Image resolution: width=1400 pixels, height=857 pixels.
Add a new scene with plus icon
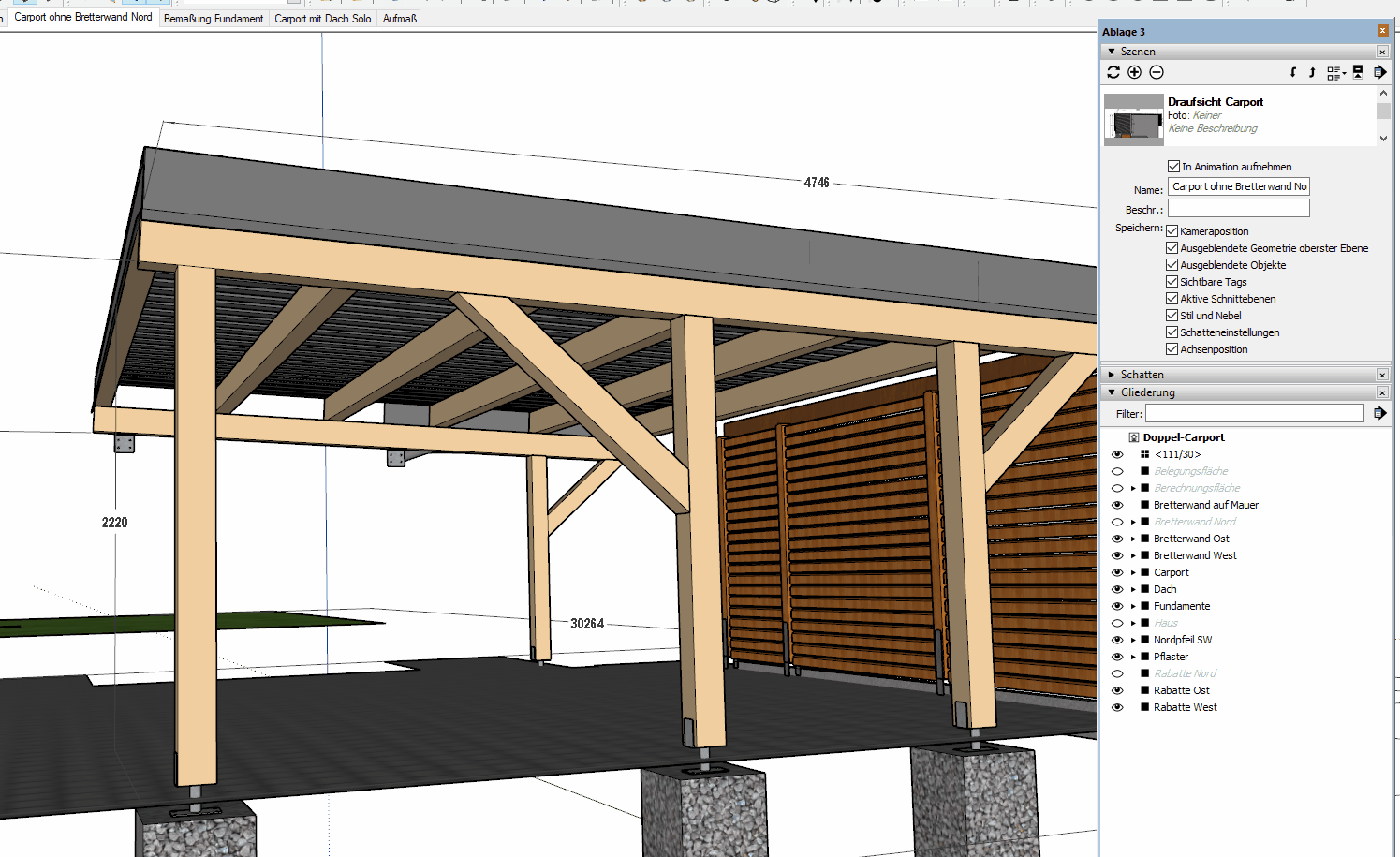[x=1134, y=72]
